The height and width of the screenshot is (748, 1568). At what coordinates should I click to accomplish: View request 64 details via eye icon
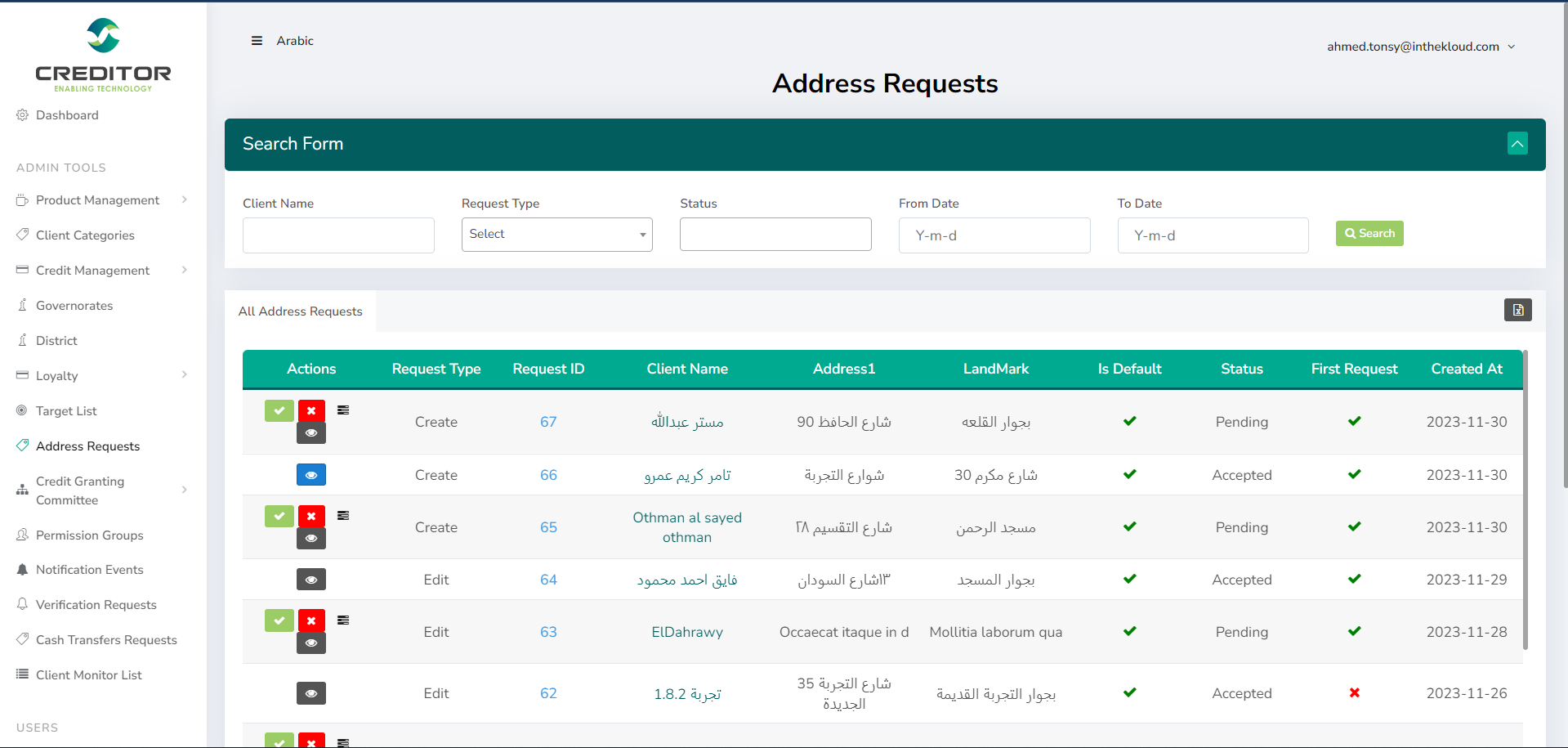coord(311,580)
